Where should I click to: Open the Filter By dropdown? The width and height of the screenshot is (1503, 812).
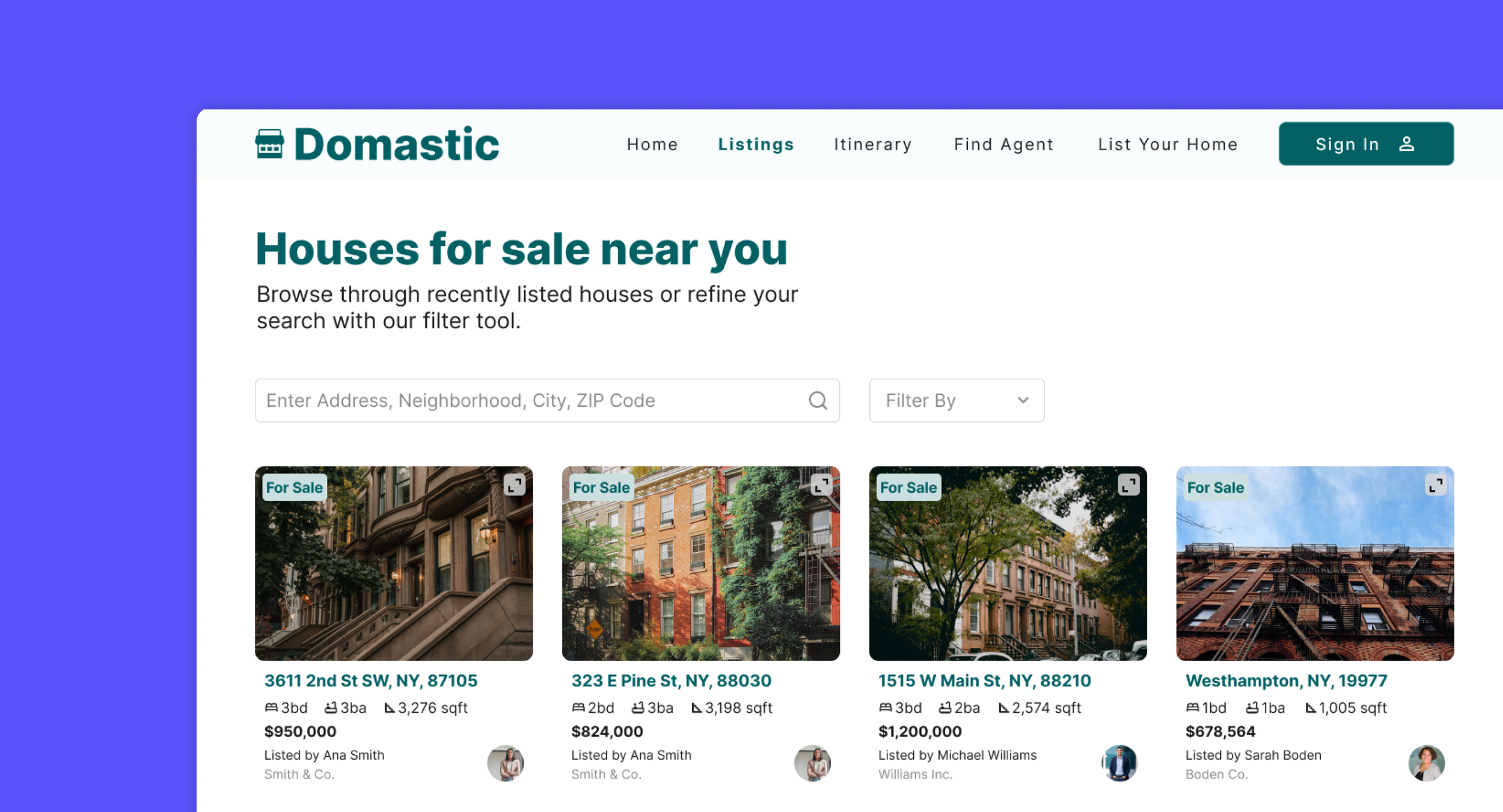coord(956,400)
